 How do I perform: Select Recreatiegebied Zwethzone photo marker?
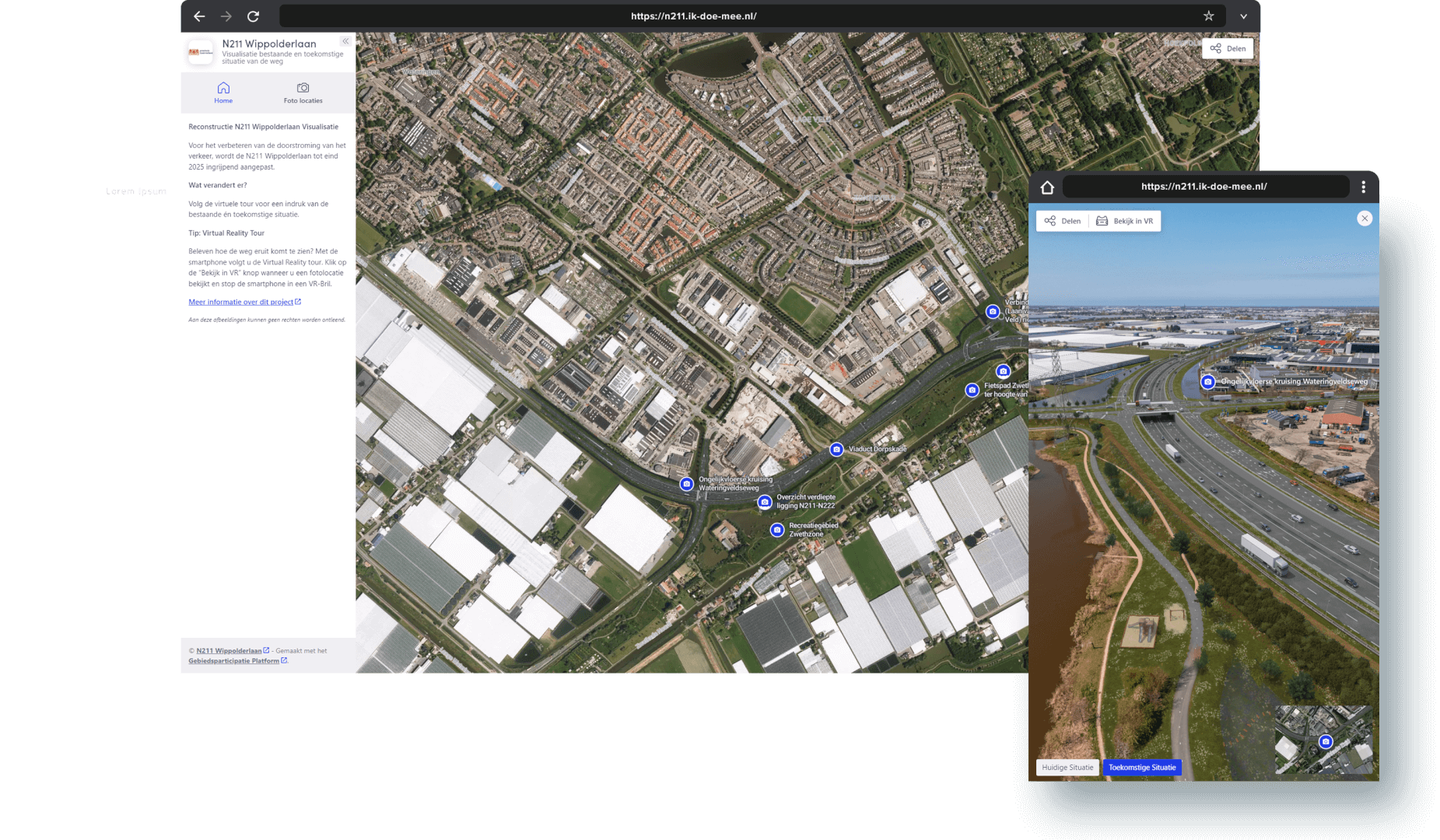pos(776,530)
